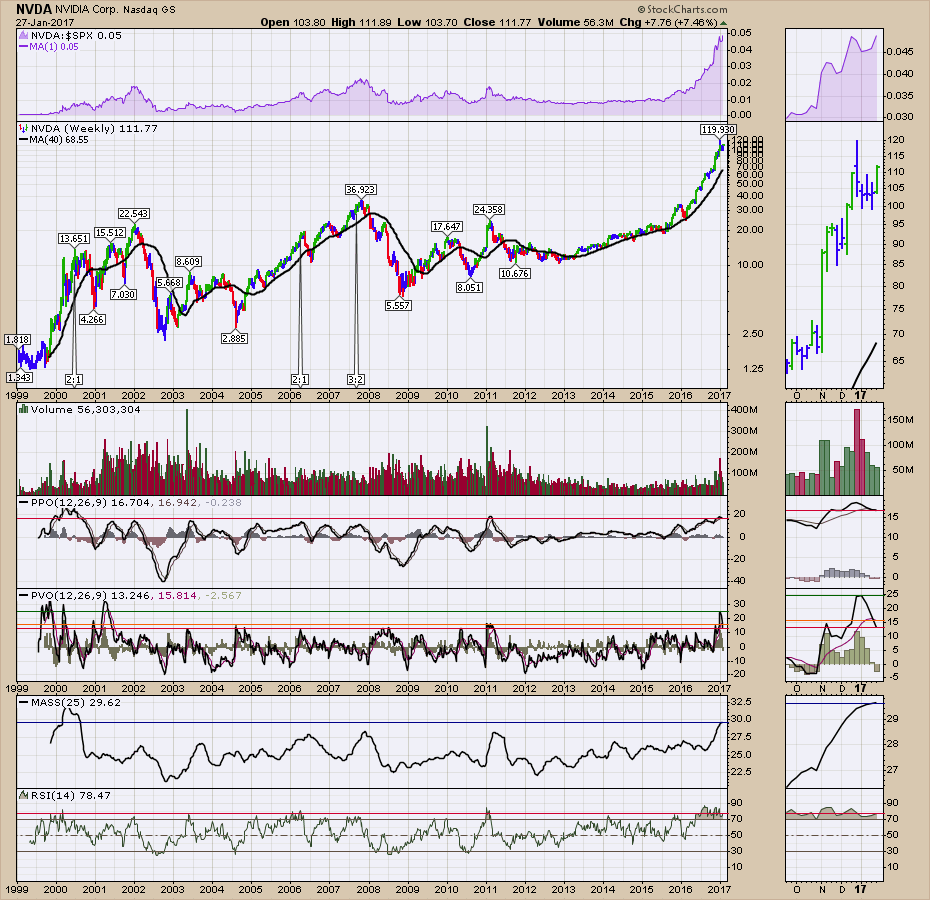Image resolution: width=930 pixels, height=900 pixels.
Task: Click the 32.5 Mass Index axis label
Action: pyautogui.click(x=741, y=702)
